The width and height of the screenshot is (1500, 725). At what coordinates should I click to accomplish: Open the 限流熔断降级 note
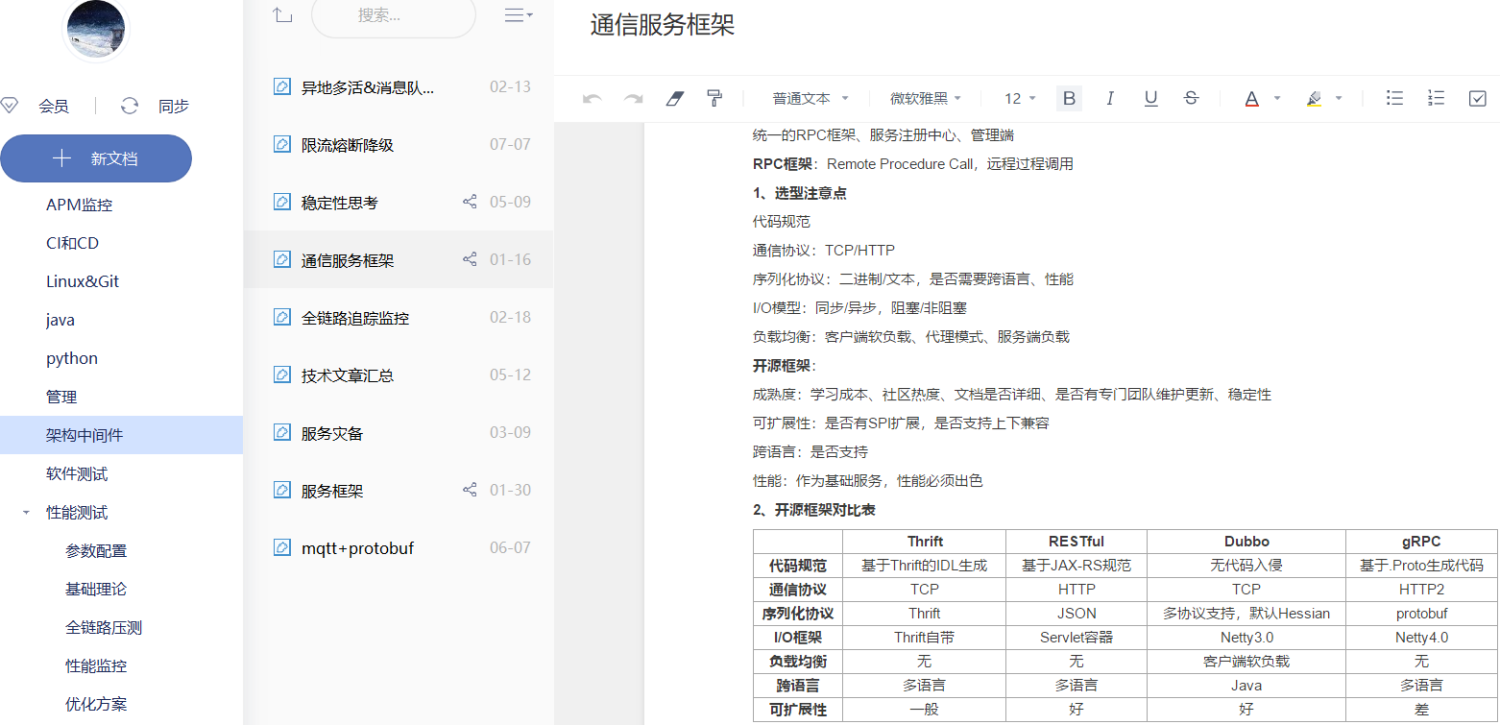[x=398, y=145]
